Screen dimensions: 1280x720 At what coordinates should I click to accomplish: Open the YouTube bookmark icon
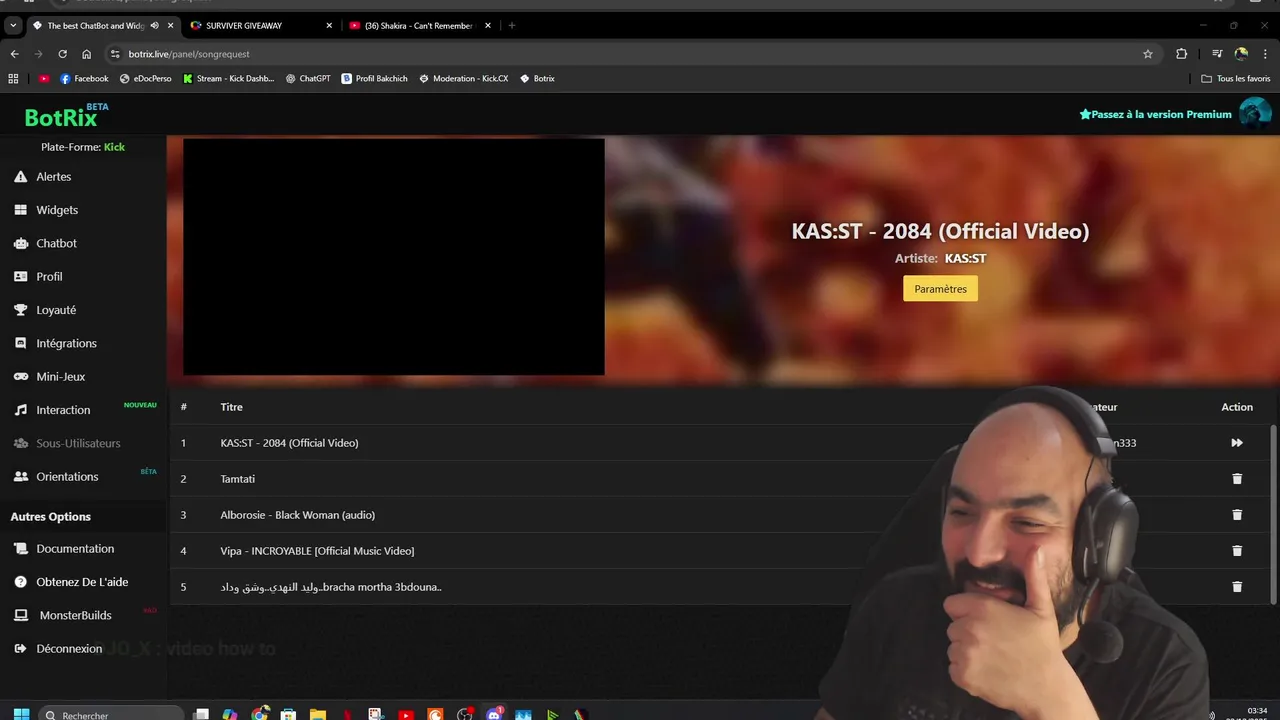44,79
